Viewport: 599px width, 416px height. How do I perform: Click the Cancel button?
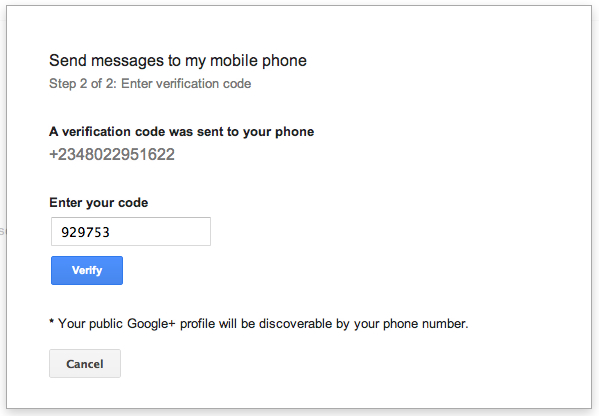pos(85,364)
